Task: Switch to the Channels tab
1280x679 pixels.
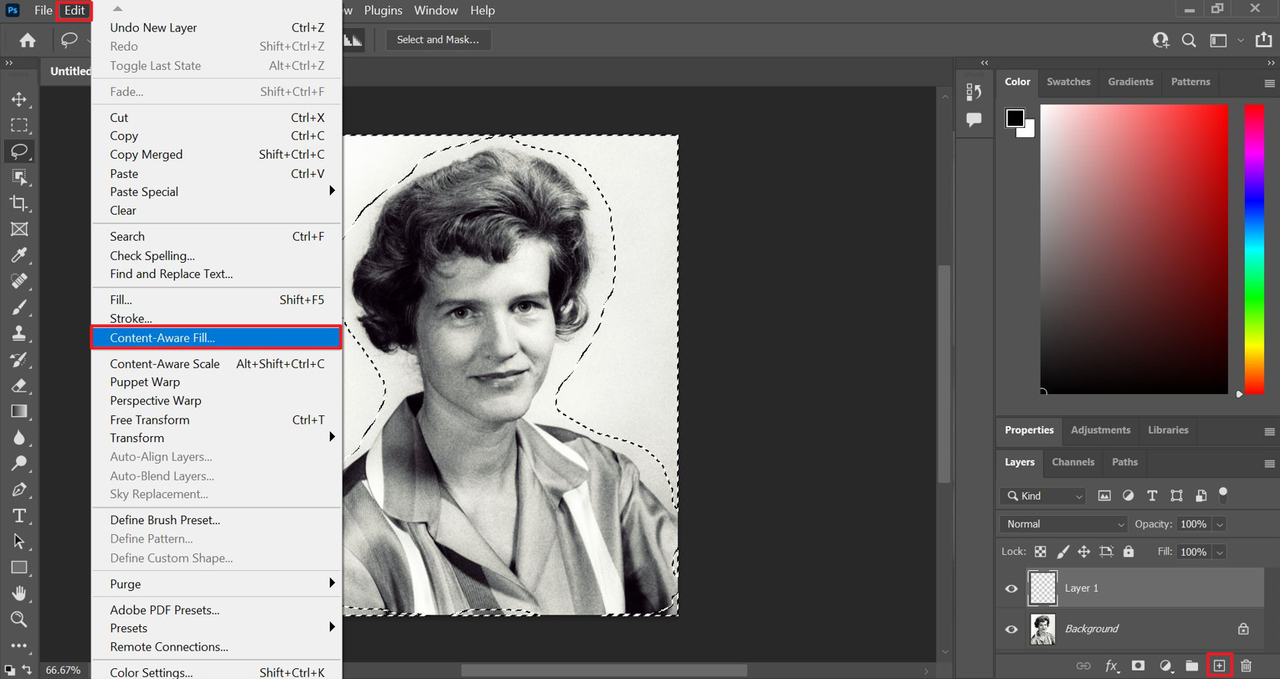Action: click(1073, 462)
